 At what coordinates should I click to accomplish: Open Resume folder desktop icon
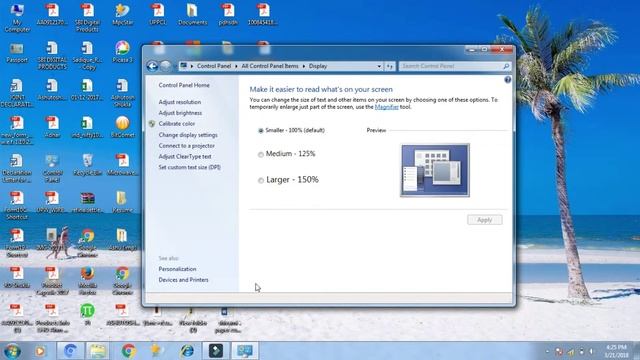pos(122,202)
